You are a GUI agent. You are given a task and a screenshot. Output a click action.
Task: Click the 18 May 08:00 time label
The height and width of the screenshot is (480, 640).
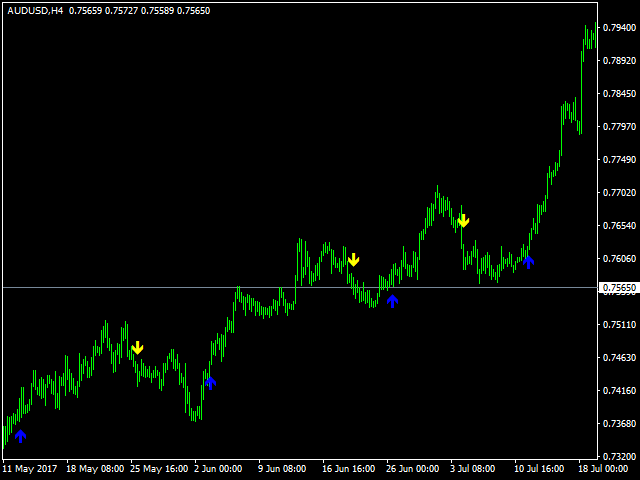(x=95, y=469)
